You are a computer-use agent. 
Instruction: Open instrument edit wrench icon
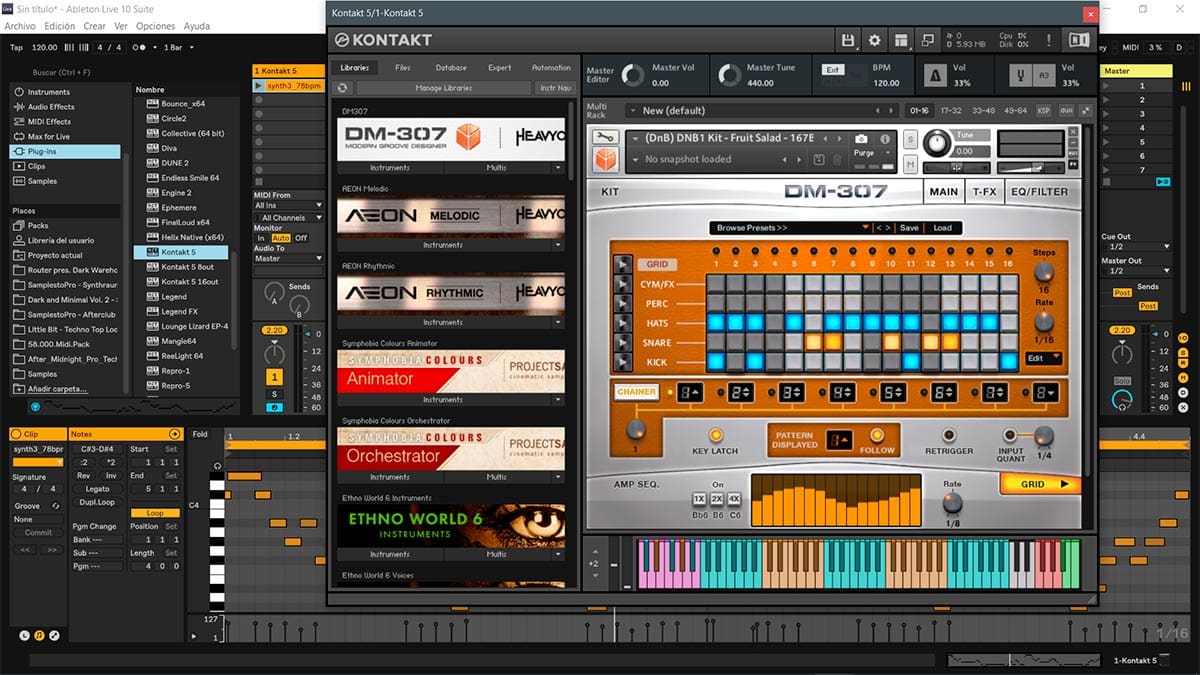pos(606,137)
